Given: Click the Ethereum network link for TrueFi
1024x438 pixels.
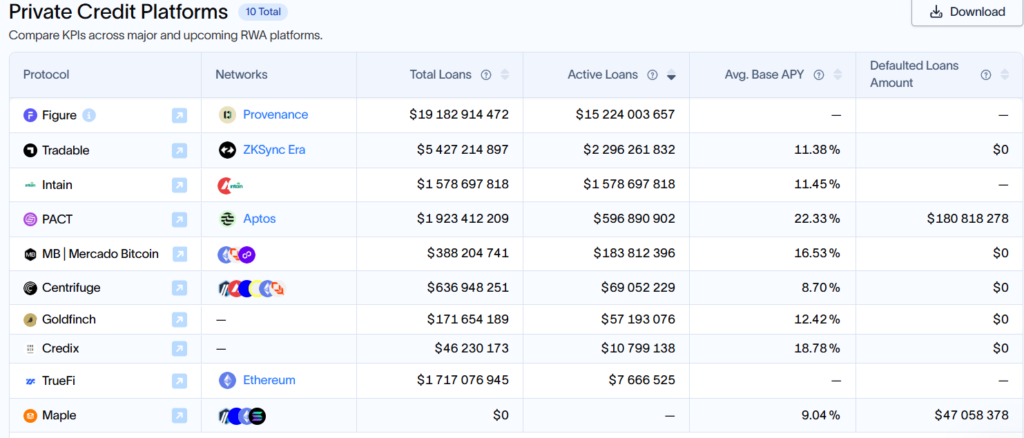Looking at the screenshot, I should pos(269,381).
